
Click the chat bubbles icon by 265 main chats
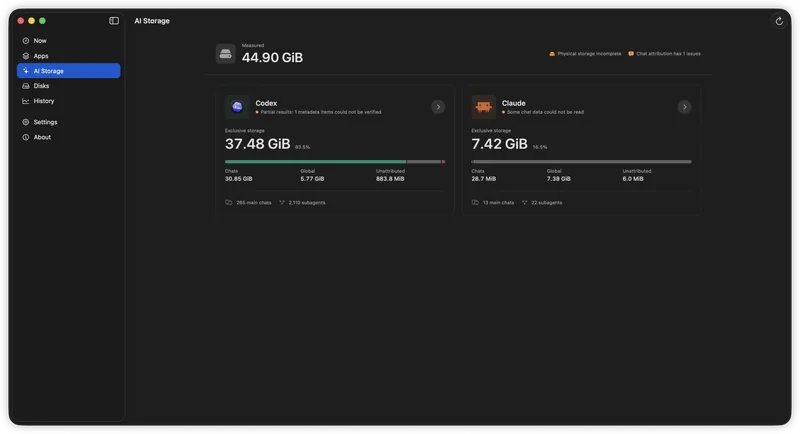[x=229, y=203]
